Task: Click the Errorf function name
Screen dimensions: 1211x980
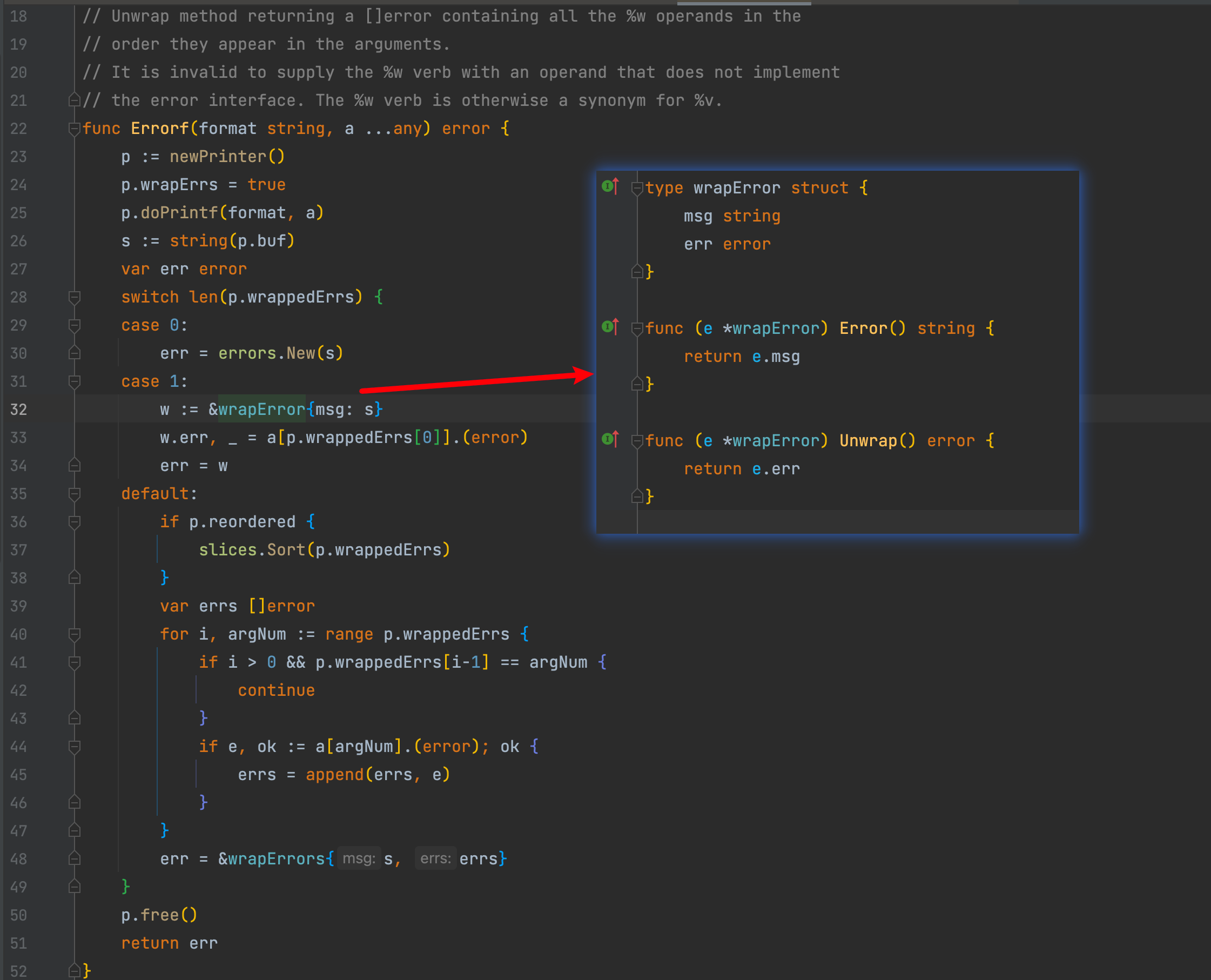Action: point(160,129)
